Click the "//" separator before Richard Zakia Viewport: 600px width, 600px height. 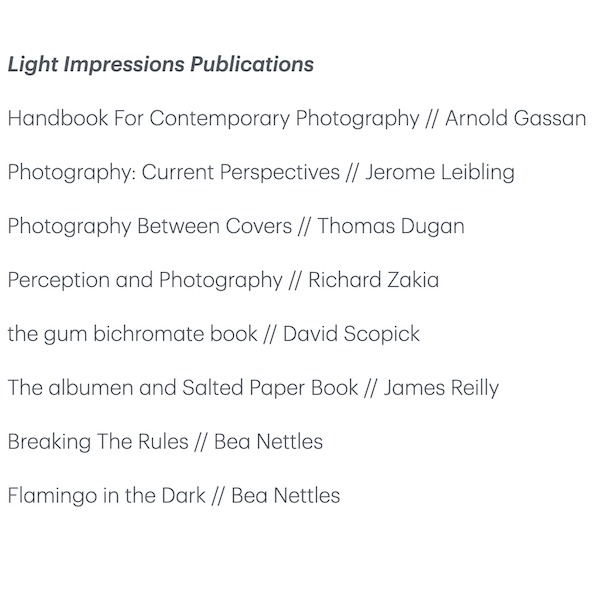[x=295, y=280]
